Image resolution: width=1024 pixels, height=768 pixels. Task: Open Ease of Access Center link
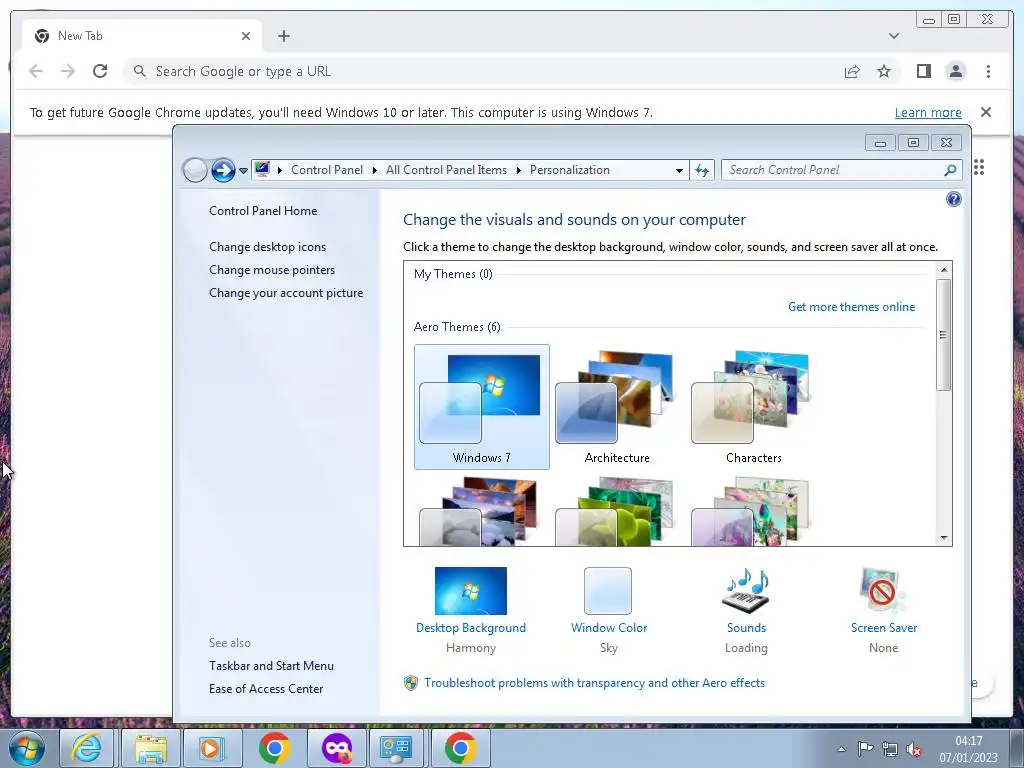(266, 689)
